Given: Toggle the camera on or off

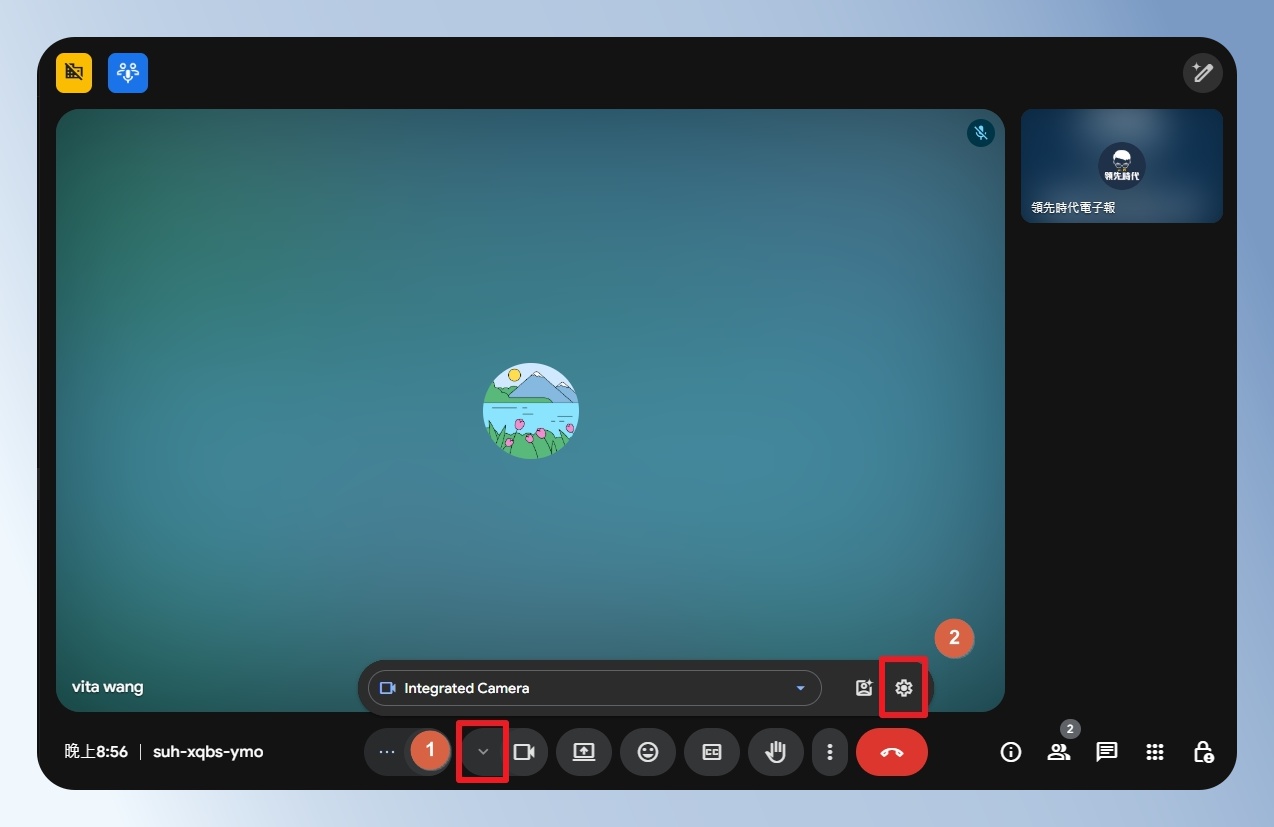Looking at the screenshot, I should [x=524, y=752].
